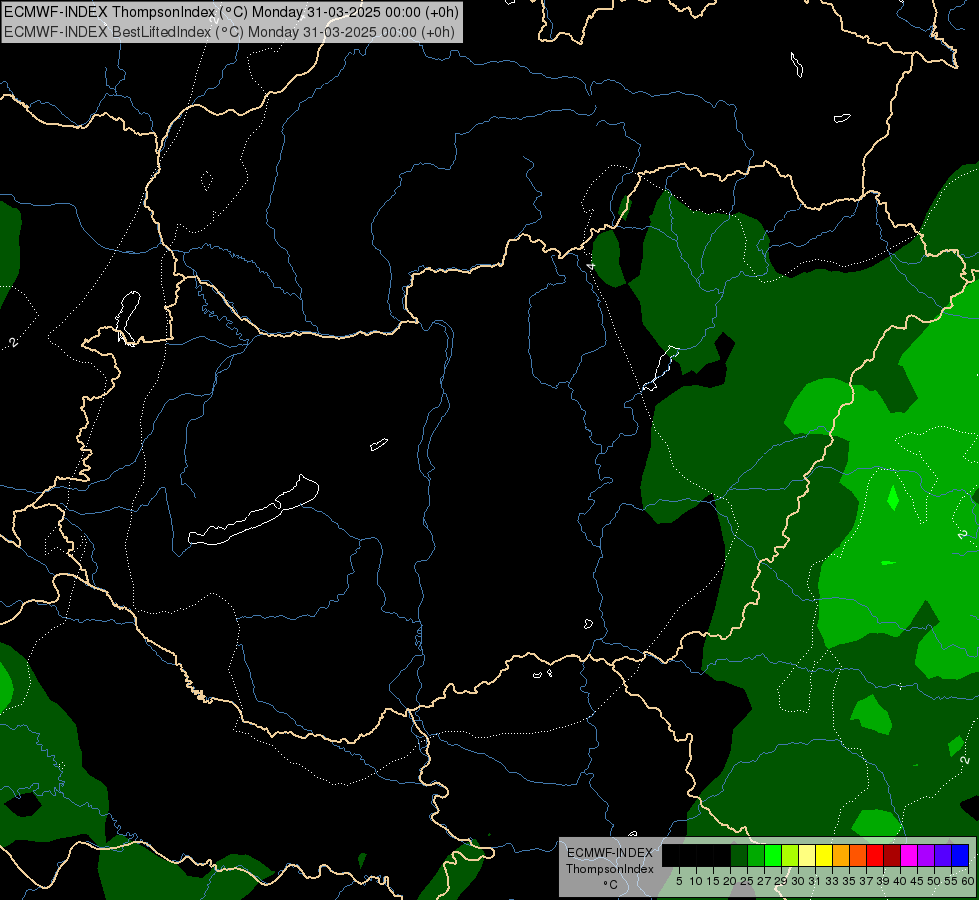The width and height of the screenshot is (979, 900).
Task: Select the orange-red 35–37 legend swatch
Action: (858, 855)
